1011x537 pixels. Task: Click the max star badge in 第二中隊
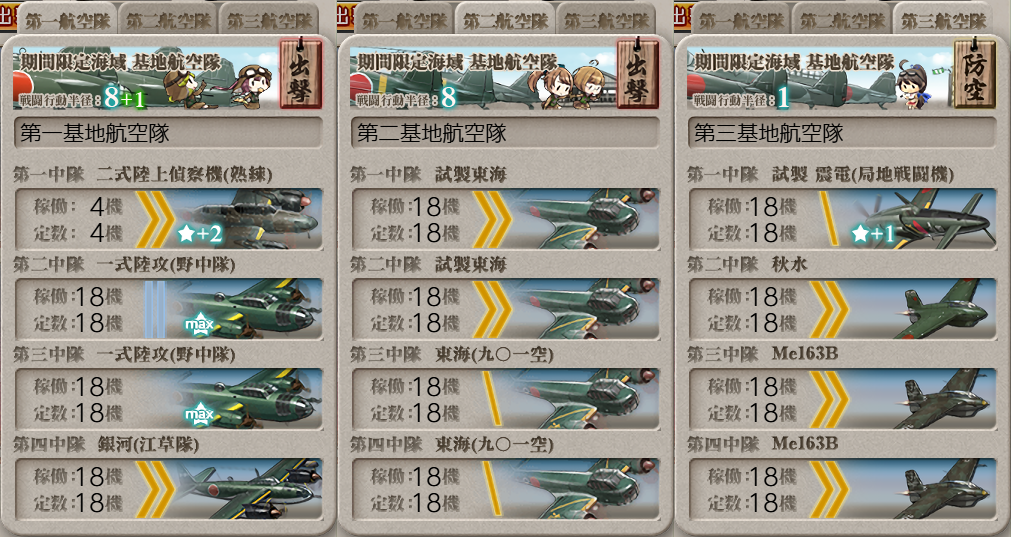tap(199, 324)
